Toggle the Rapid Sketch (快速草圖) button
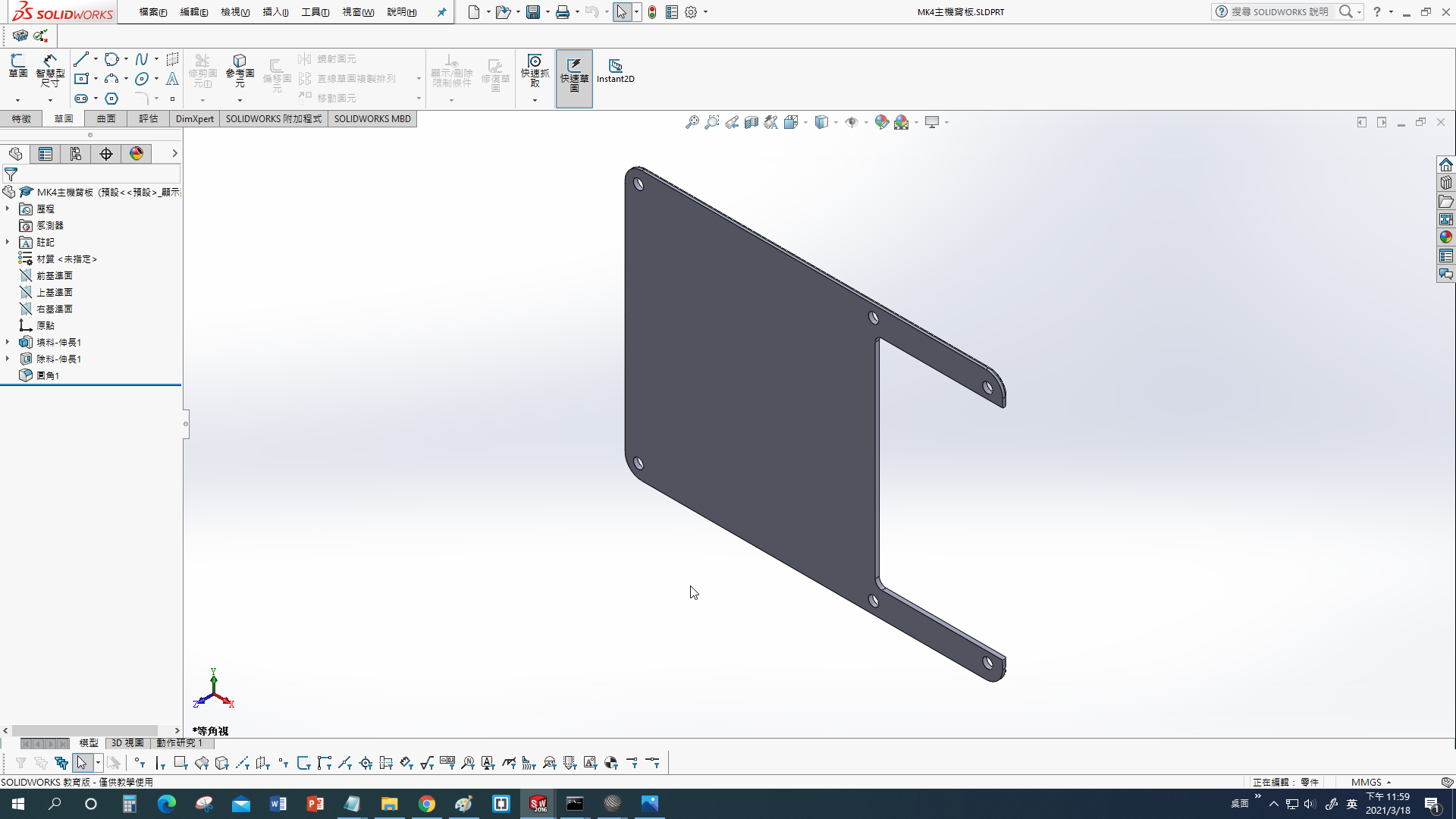1456x819 pixels. [x=574, y=77]
